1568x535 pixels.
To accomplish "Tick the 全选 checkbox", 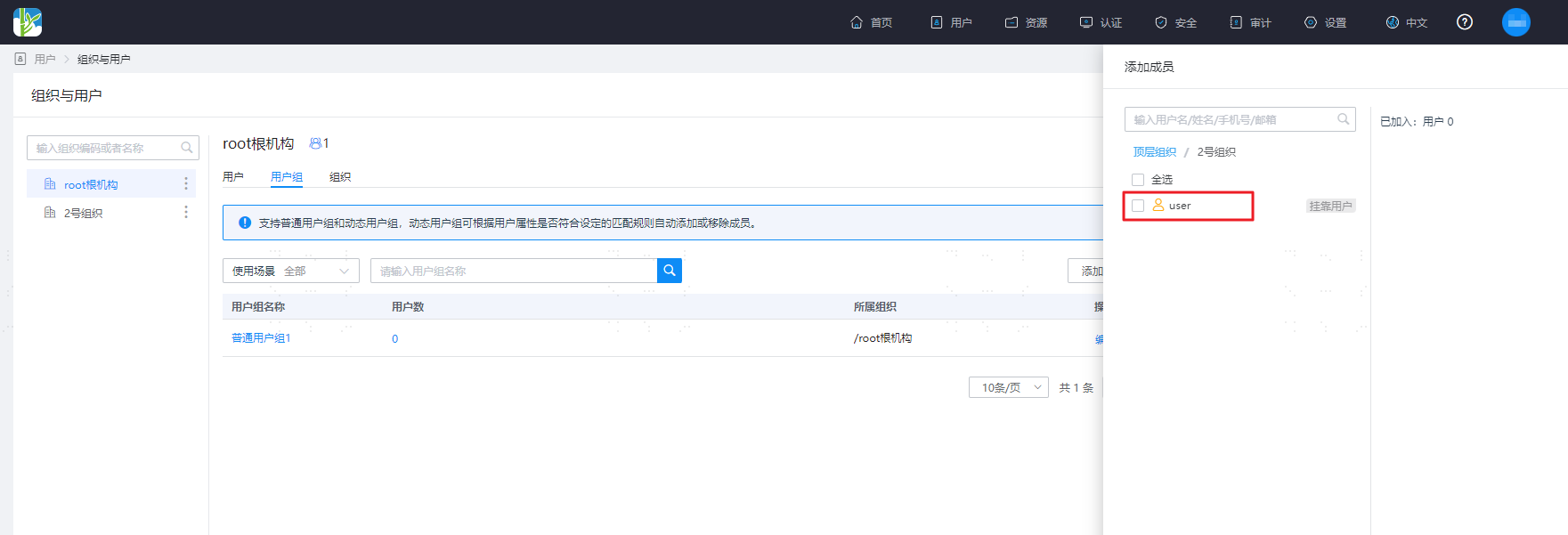I will click(1138, 180).
